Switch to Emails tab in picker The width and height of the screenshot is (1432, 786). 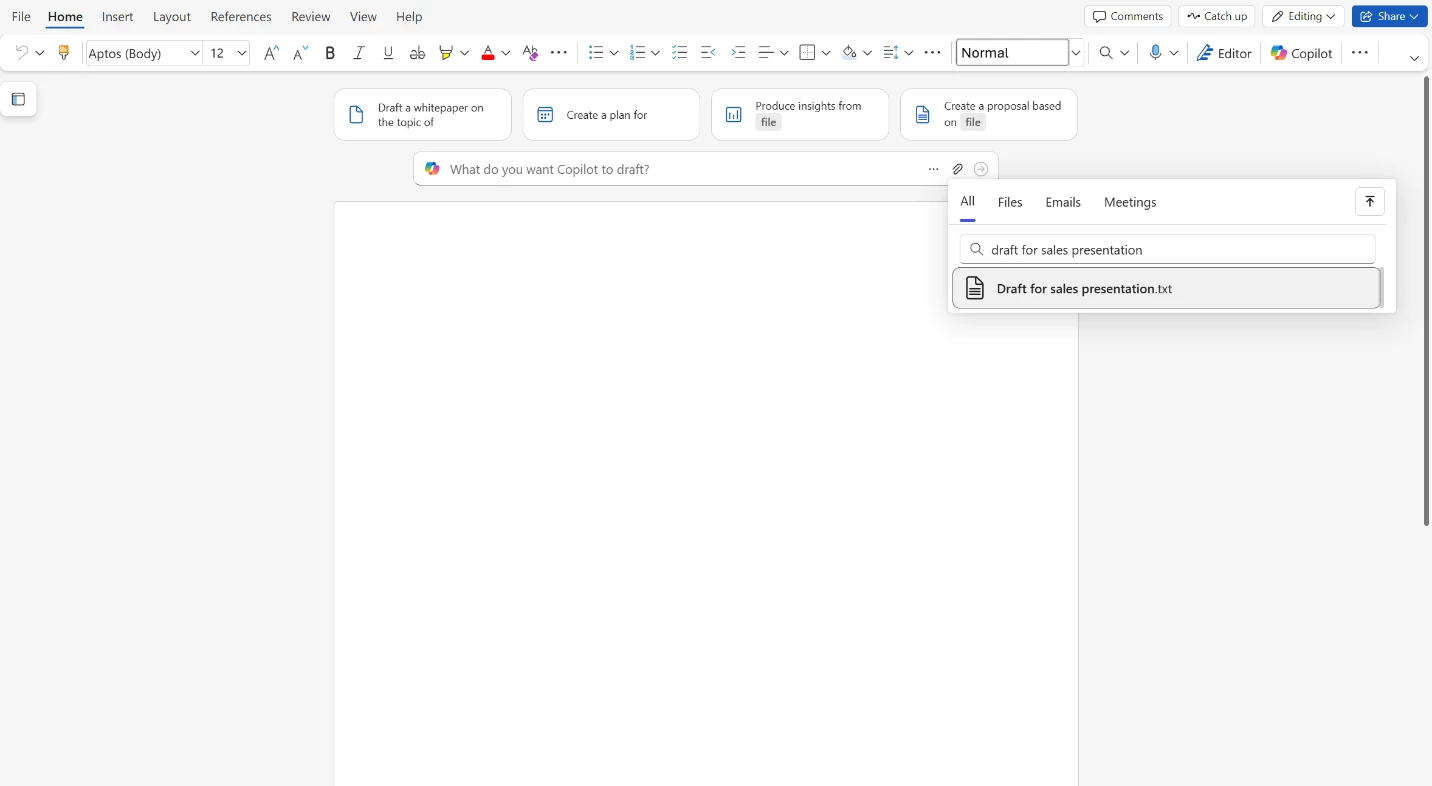pos(1063,202)
